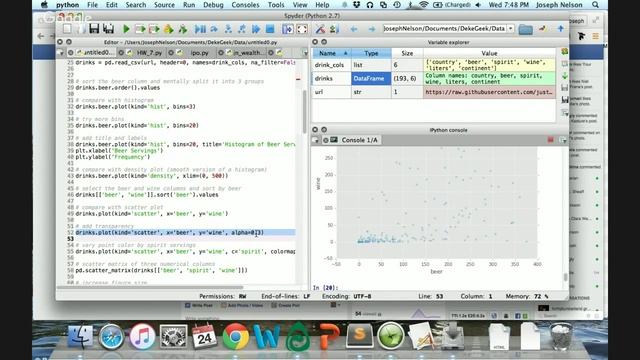Click the 'In [20]:' console input prompt
Viewport: 640px width, 360px height.
coord(326,287)
